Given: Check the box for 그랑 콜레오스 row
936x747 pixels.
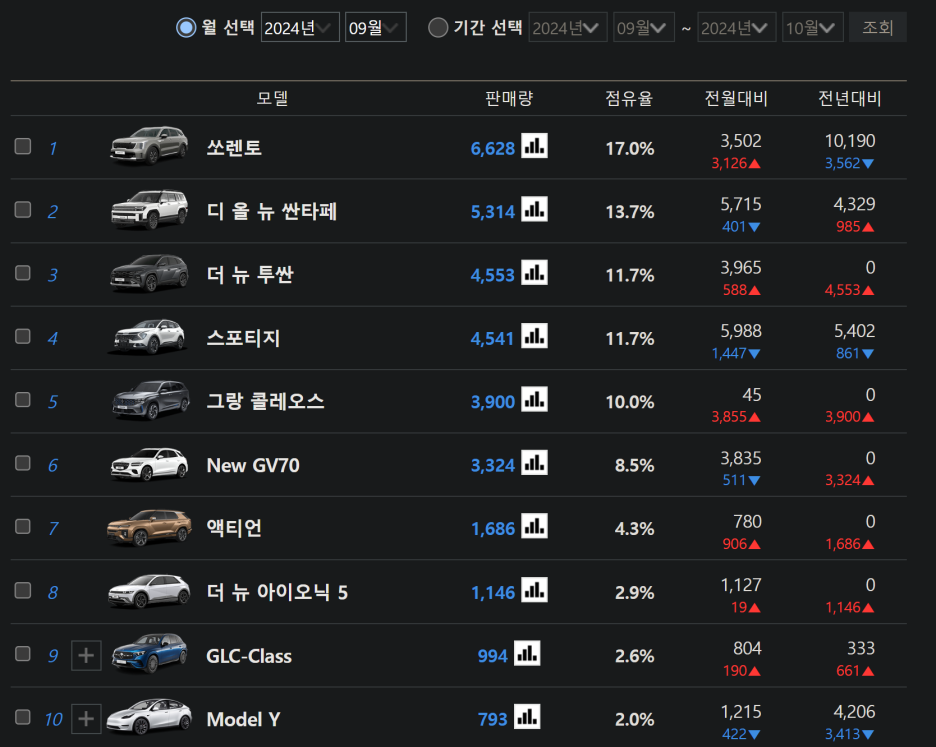Looking at the screenshot, I should point(23,399).
